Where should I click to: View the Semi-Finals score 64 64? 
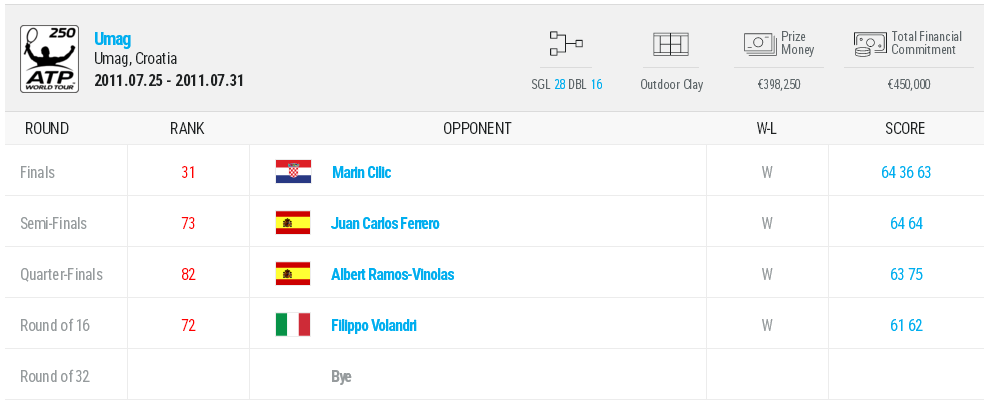pos(906,223)
